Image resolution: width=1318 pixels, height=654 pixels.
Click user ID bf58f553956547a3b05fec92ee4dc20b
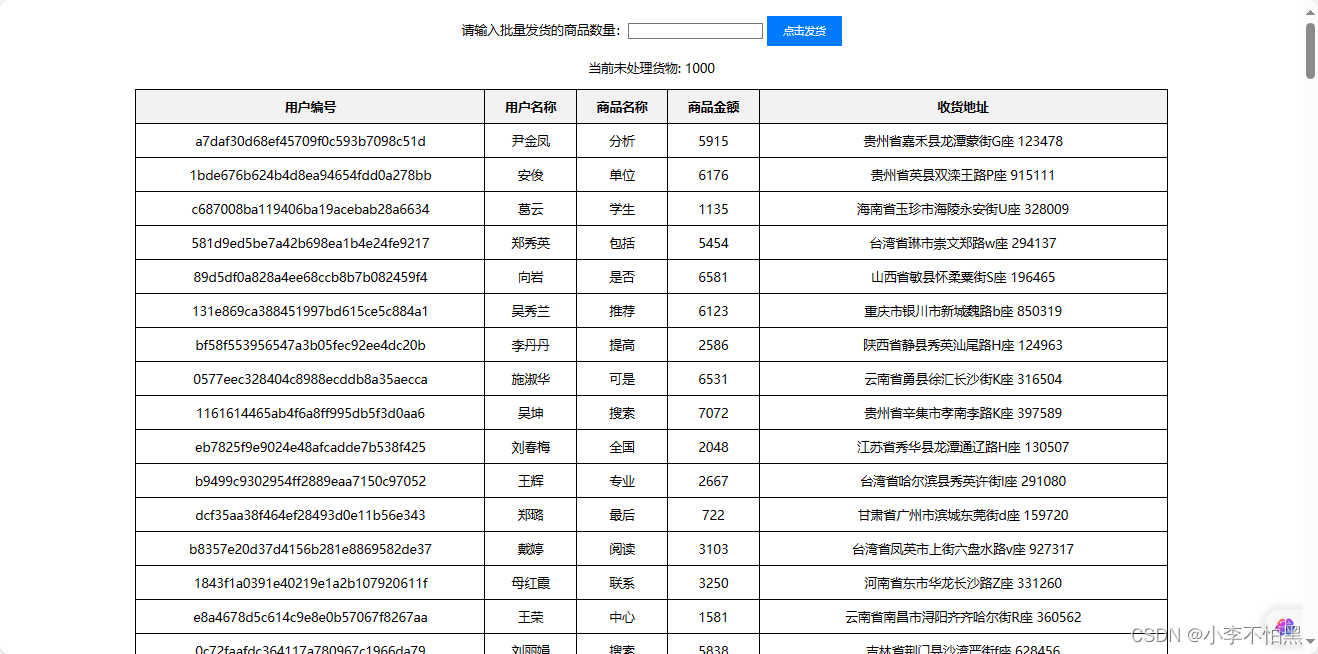310,345
